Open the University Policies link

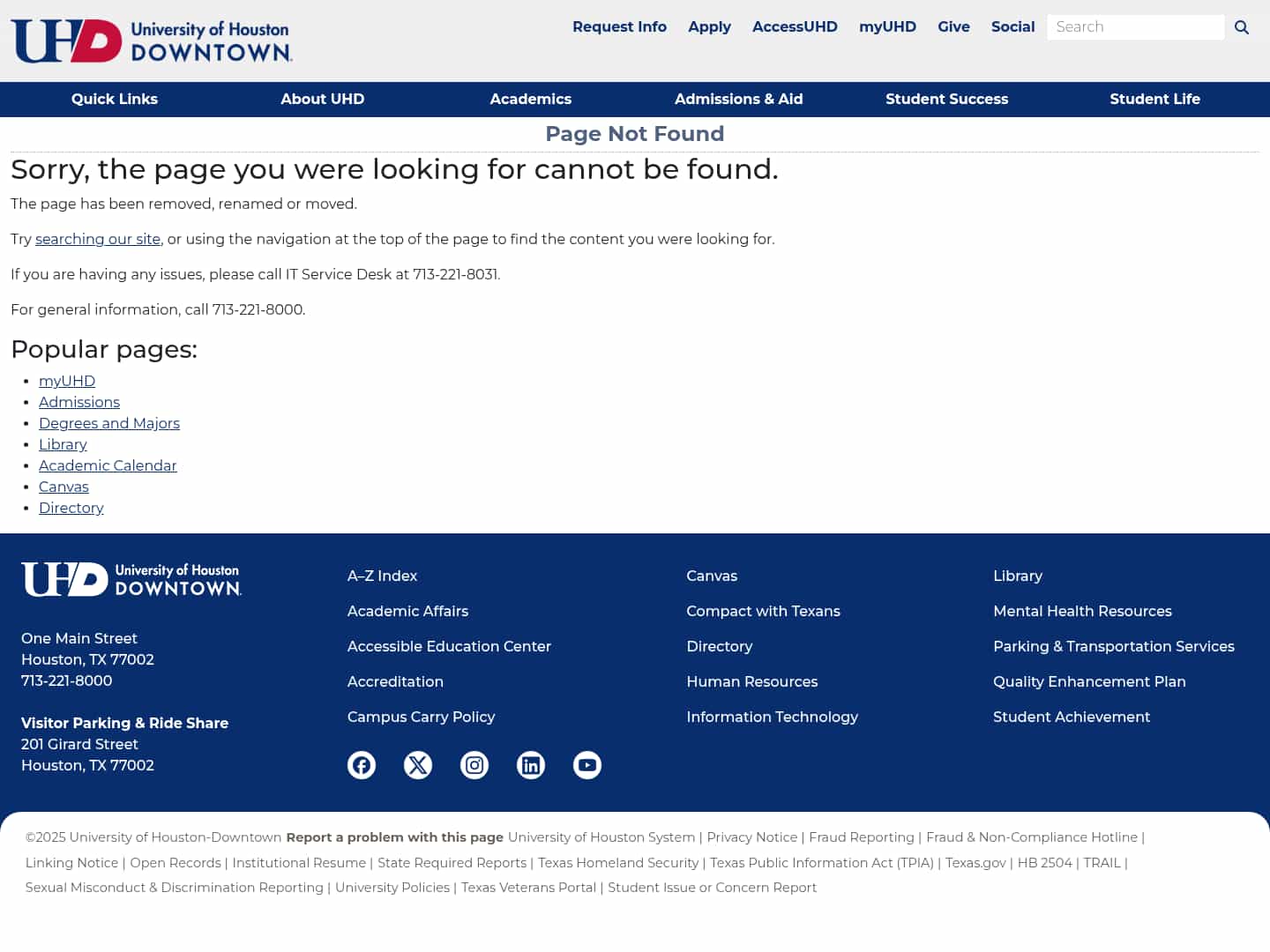392,888
